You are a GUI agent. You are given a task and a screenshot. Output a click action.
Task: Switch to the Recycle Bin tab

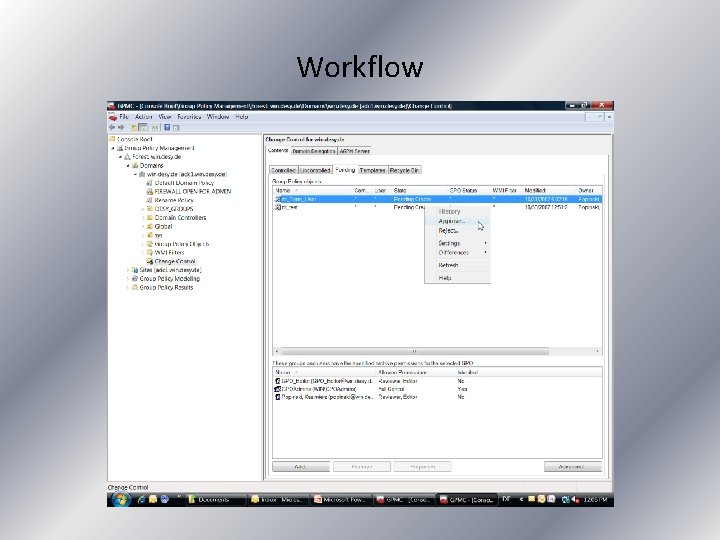tap(405, 170)
